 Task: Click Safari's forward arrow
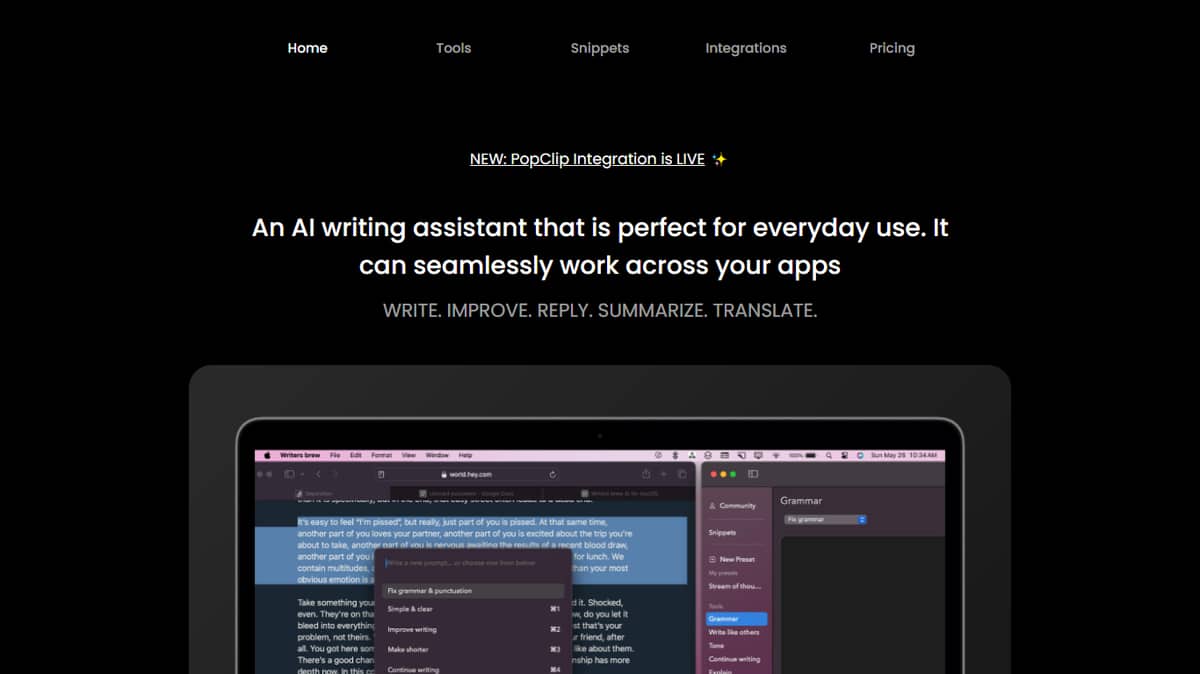pos(335,474)
